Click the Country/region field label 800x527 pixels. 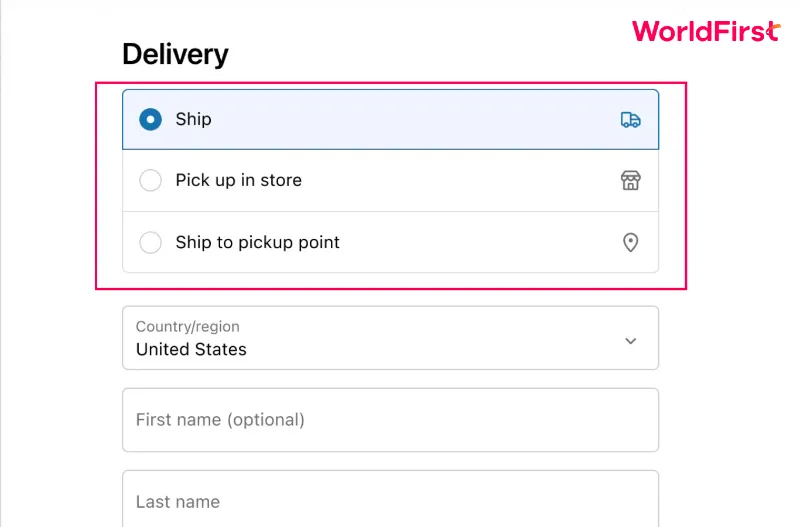[x=187, y=327]
